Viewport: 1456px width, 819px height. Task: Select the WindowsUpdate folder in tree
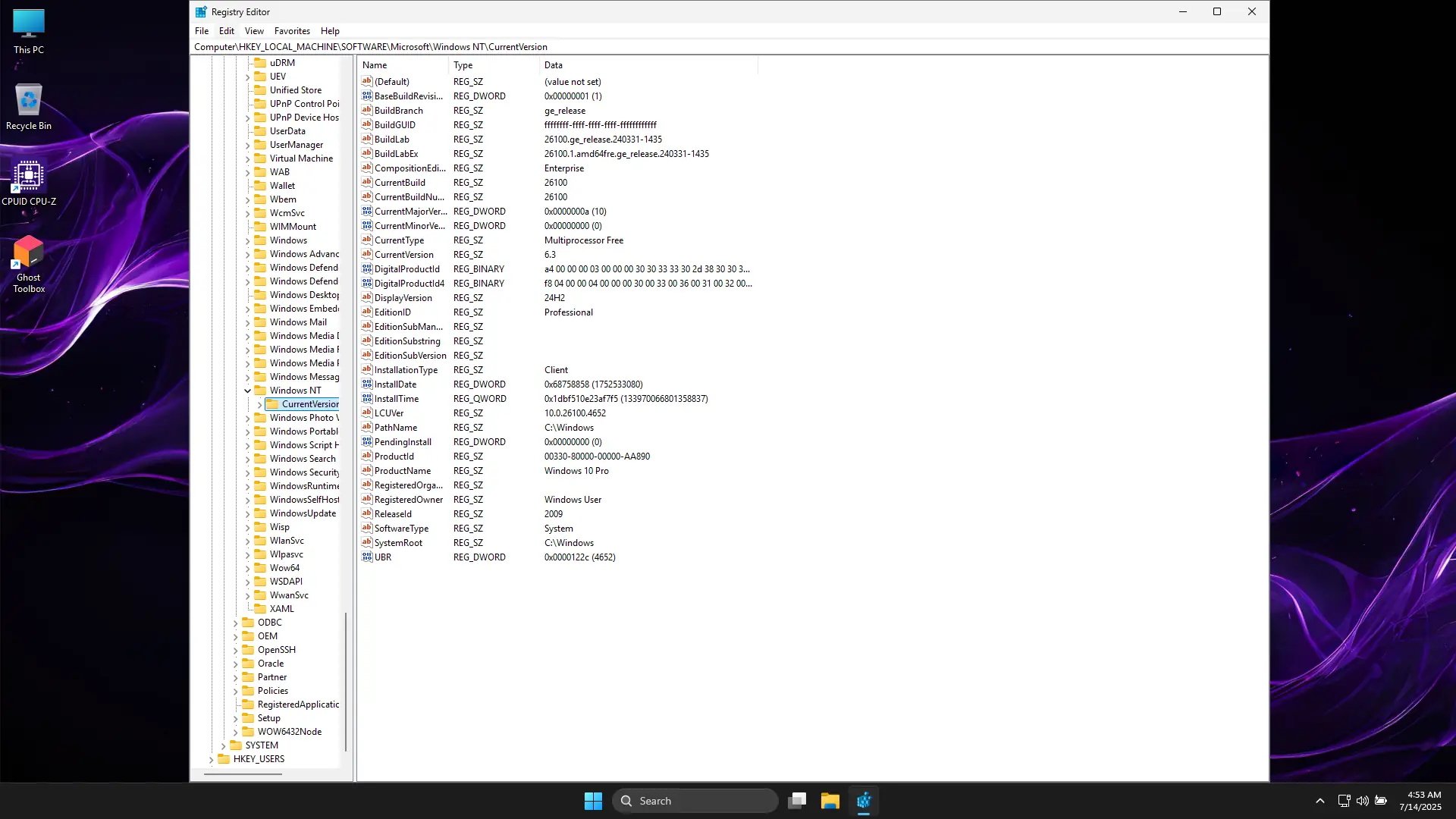tap(302, 513)
